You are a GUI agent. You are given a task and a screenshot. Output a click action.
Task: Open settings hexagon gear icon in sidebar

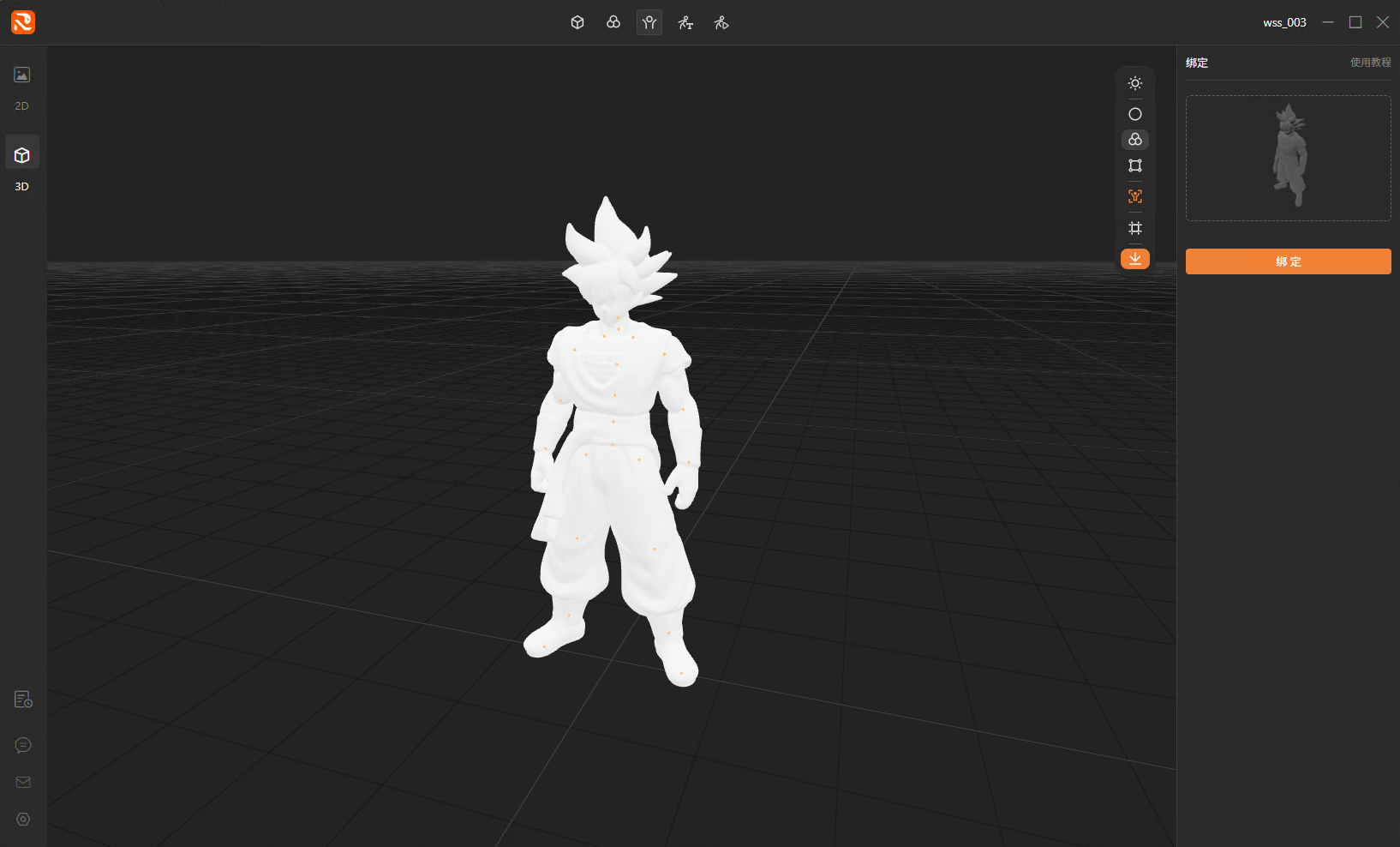23,820
